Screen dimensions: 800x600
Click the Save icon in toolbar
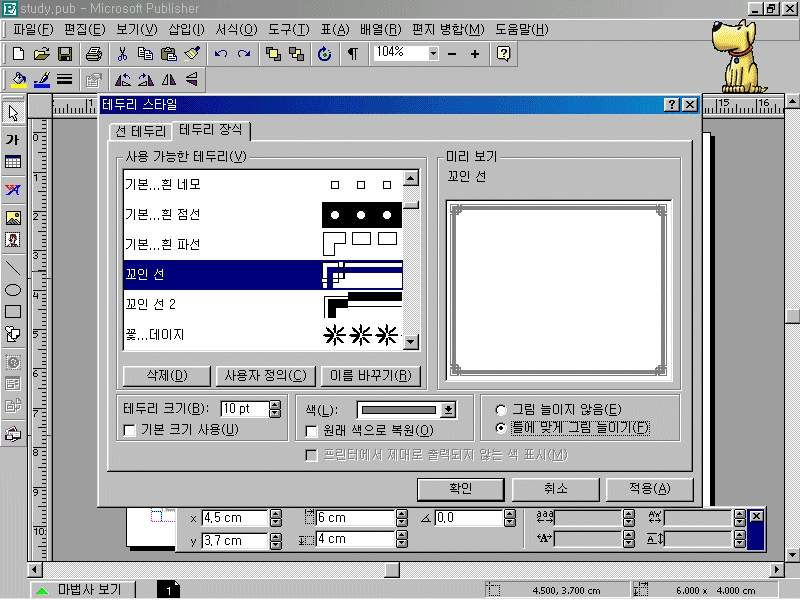(65, 54)
